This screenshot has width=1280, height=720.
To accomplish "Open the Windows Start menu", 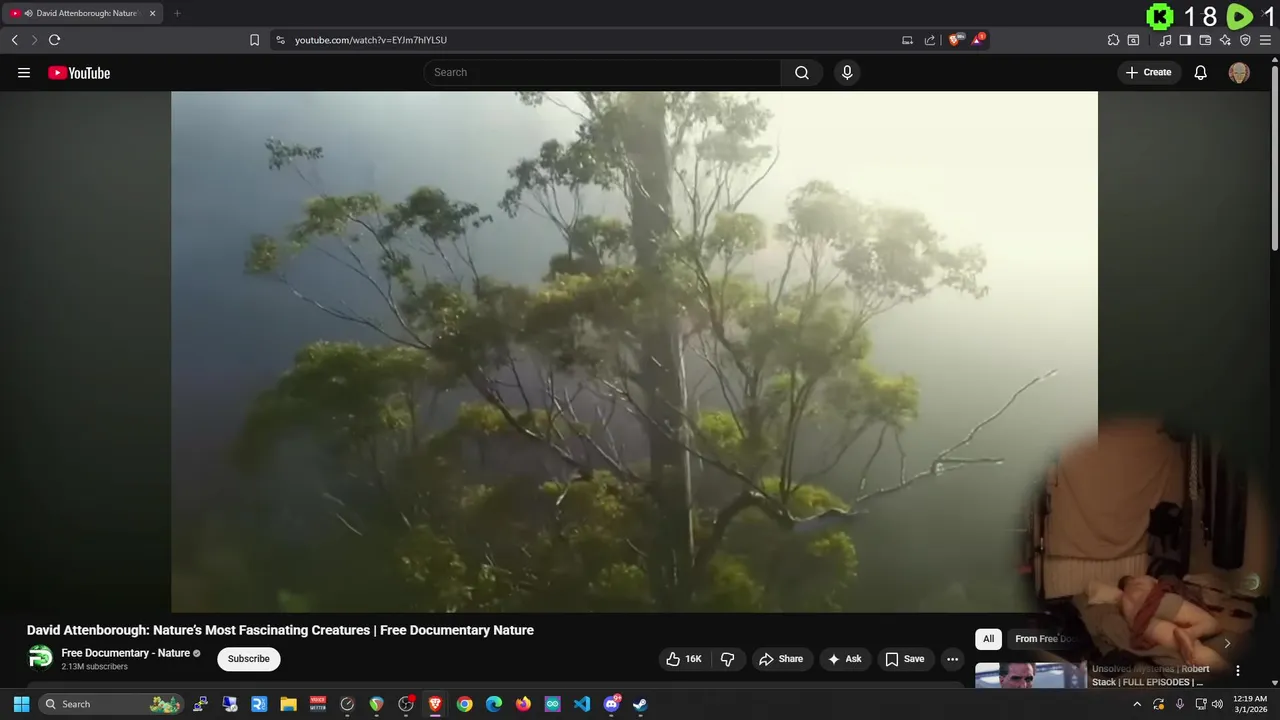I will 21,704.
